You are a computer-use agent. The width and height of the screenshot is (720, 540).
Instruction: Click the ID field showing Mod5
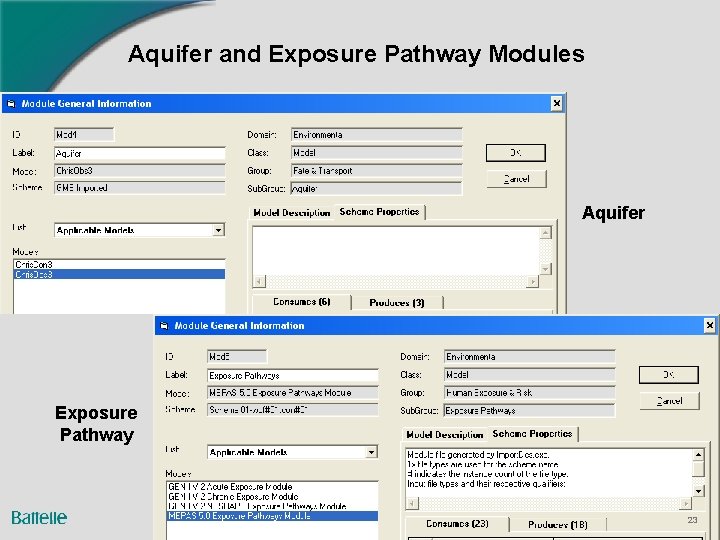(237, 356)
